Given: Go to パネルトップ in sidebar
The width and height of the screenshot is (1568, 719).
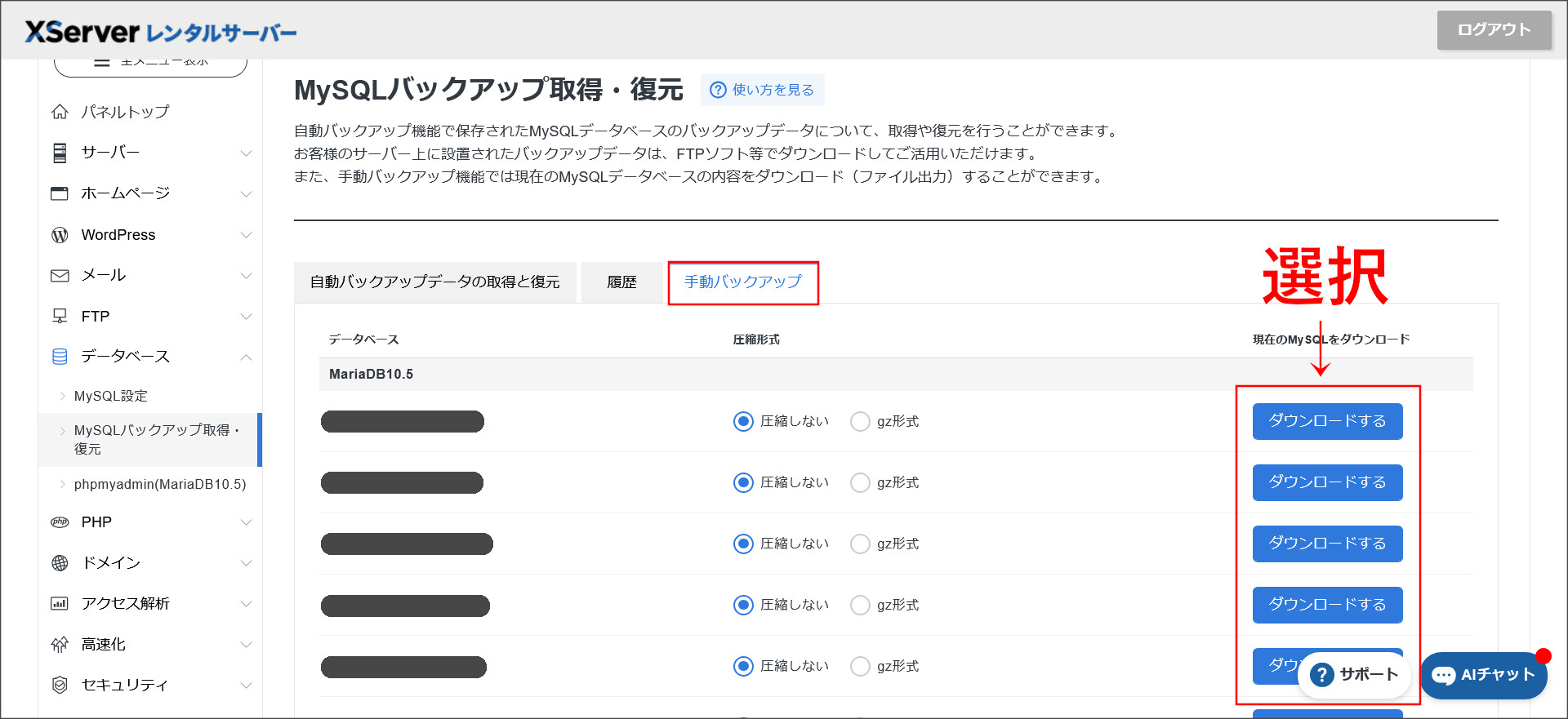Looking at the screenshot, I should (x=125, y=112).
